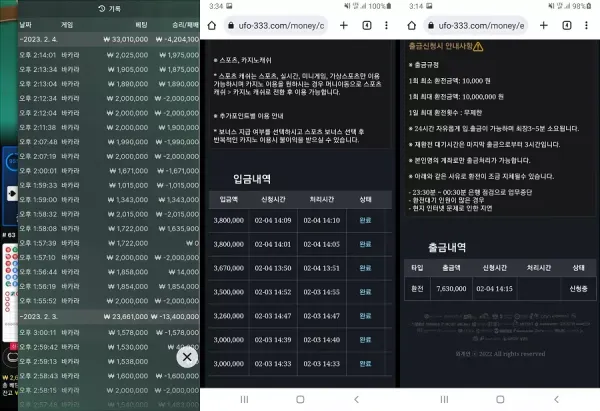Screen dimensions: 600x411
Task: Close the history panel with X button
Action: (x=187, y=357)
